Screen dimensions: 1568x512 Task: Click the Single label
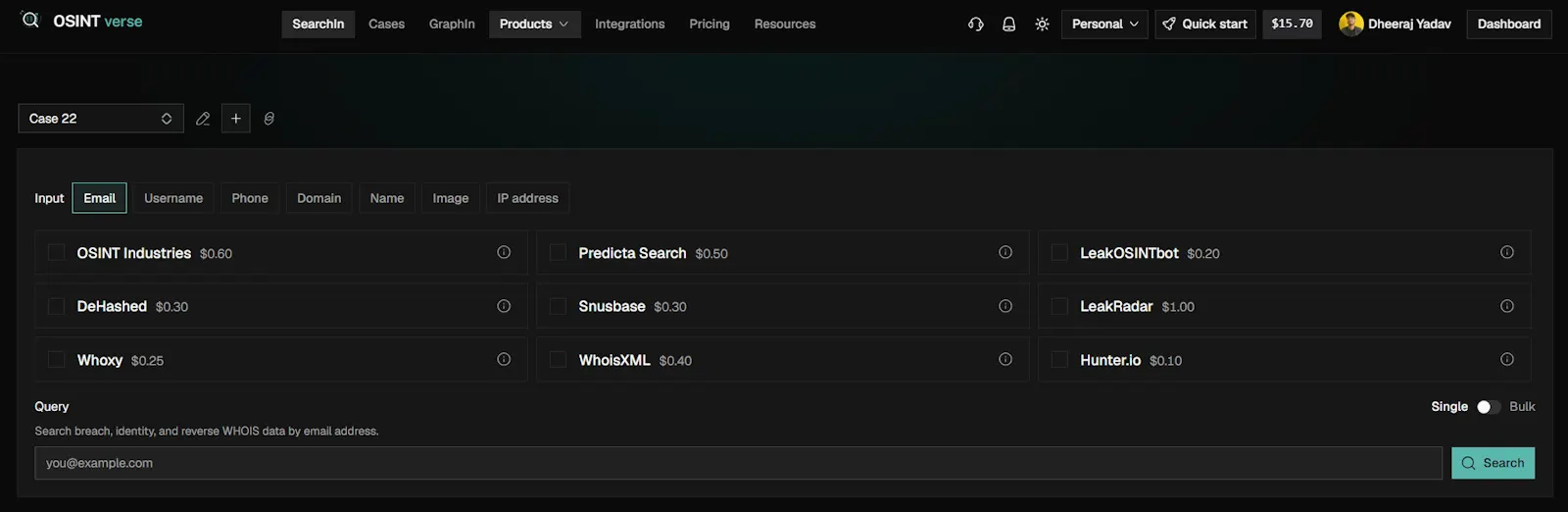[x=1449, y=407]
